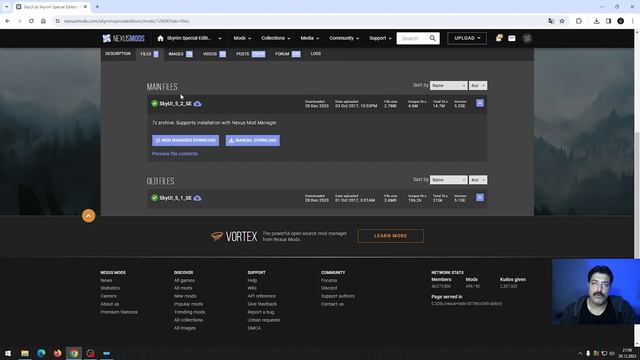The width and height of the screenshot is (640, 360).
Task: Expand the Support navigation menu
Action: point(380,38)
